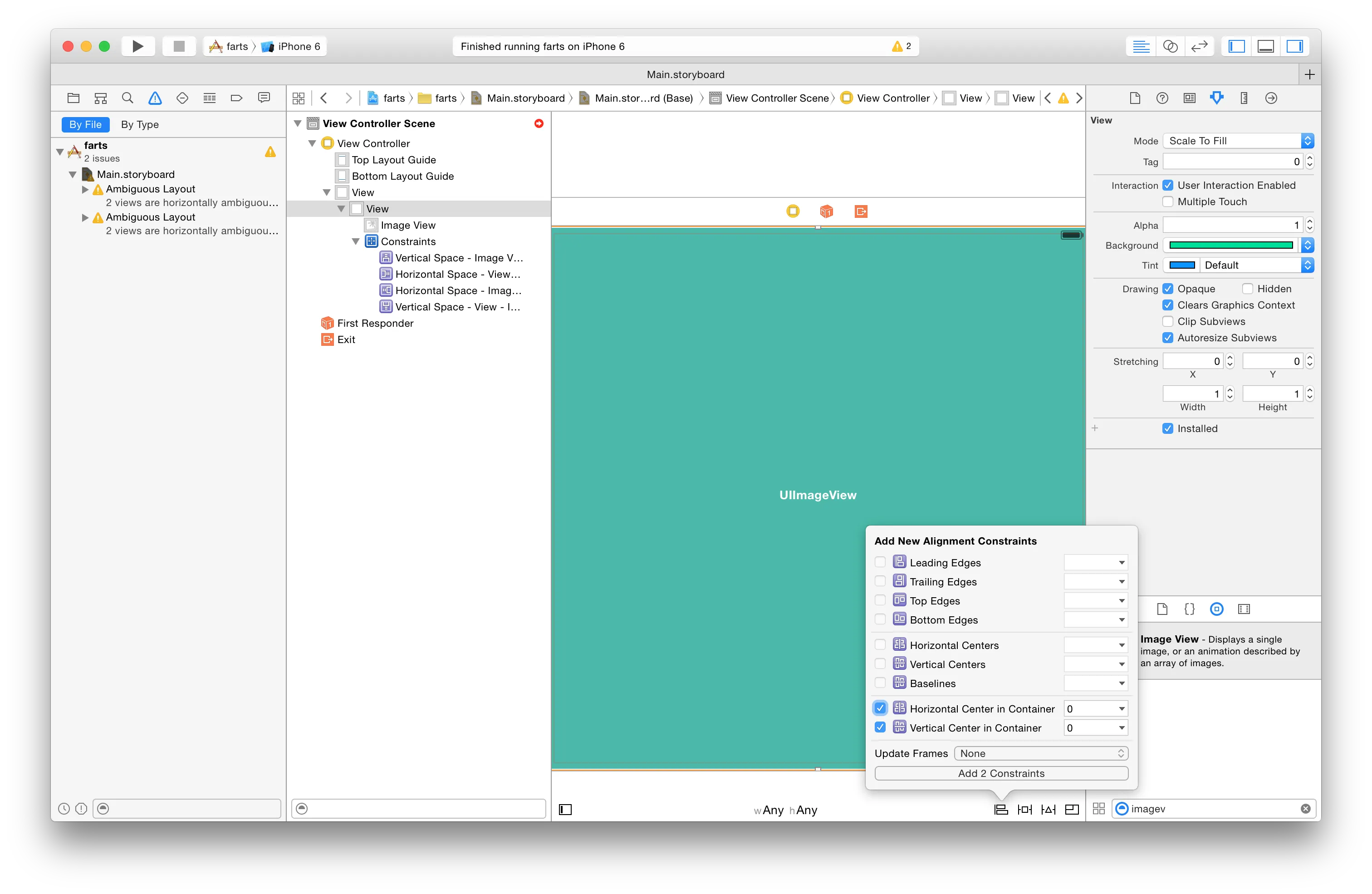Viewport: 1372px width, 894px height.
Task: Uncheck Vertical Center in Container
Action: pyautogui.click(x=880, y=727)
